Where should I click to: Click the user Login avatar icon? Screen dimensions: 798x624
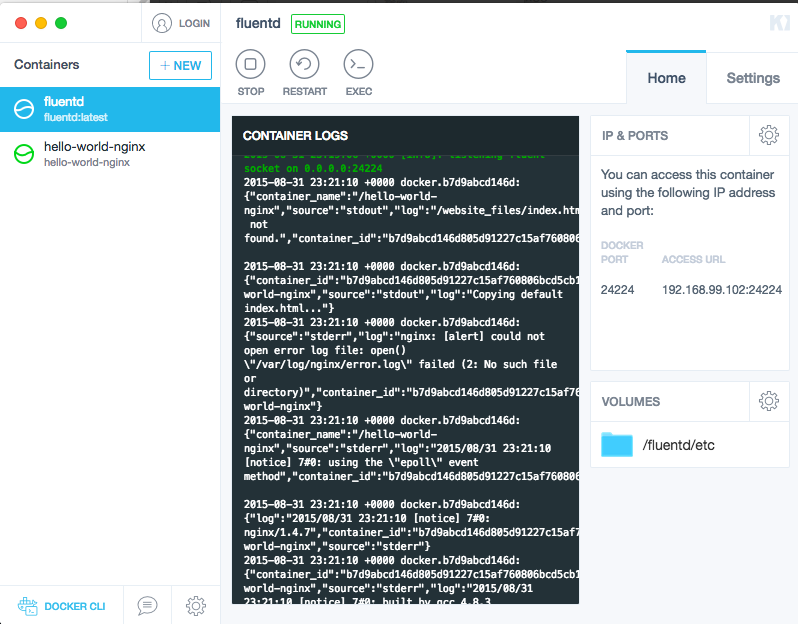click(x=162, y=23)
